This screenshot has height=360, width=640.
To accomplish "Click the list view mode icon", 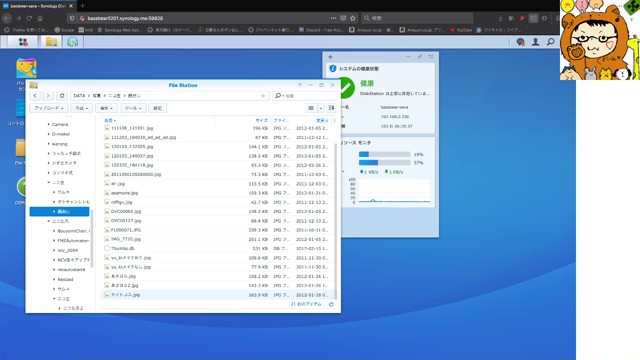I will point(311,108).
